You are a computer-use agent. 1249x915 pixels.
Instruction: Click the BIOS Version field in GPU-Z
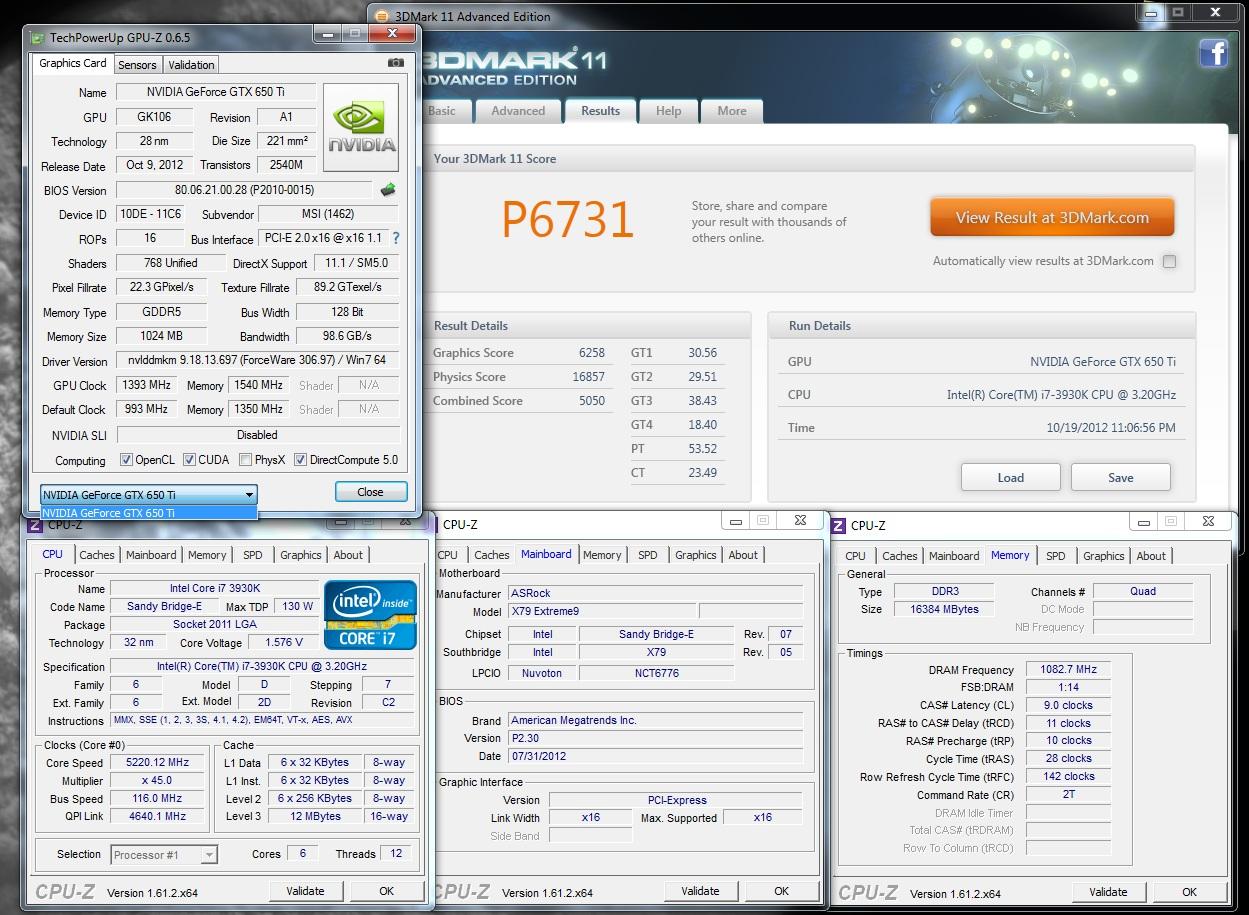244,190
